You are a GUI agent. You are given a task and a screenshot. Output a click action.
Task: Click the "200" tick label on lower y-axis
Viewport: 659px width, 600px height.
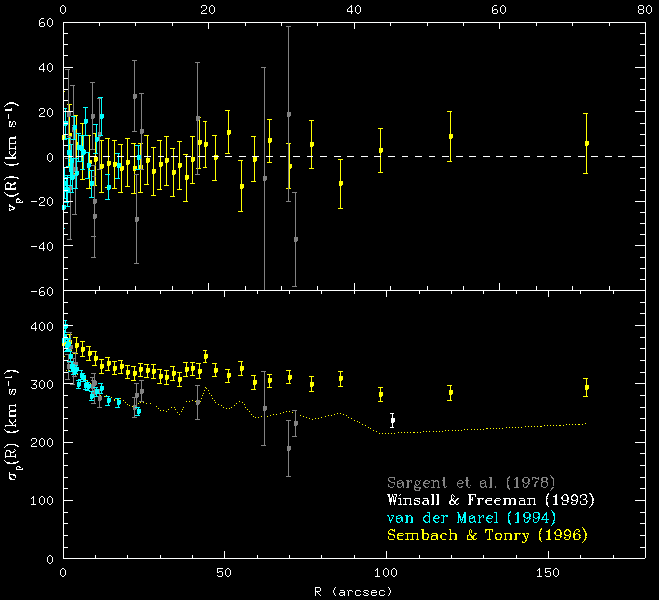click(x=41, y=443)
